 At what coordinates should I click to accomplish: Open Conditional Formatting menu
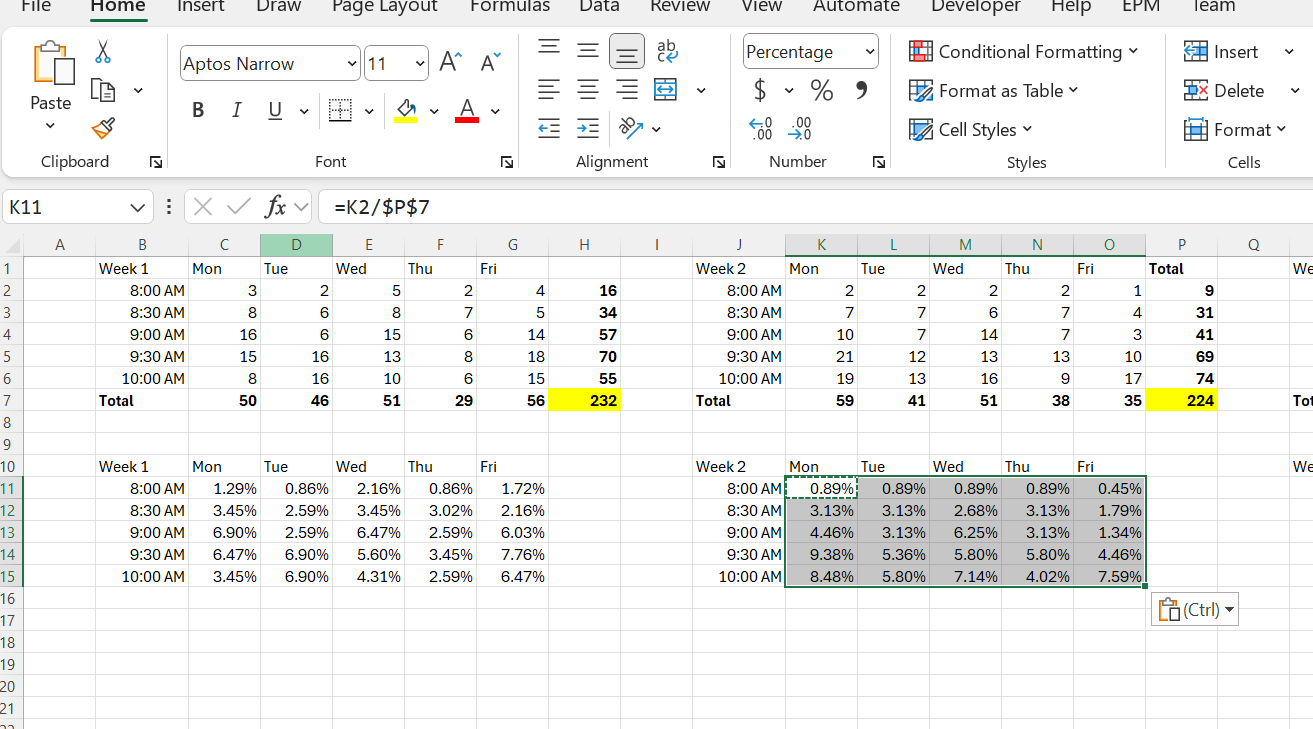(1024, 52)
